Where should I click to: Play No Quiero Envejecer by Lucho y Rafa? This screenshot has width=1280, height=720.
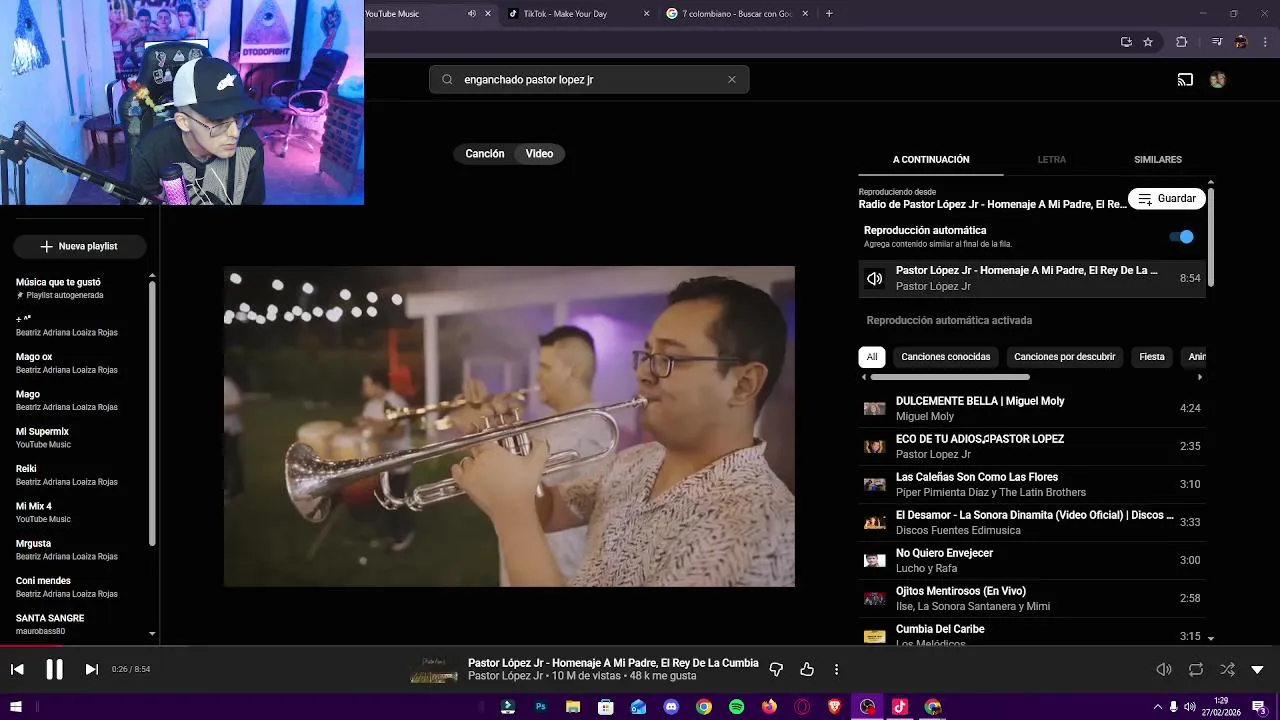click(x=1032, y=560)
